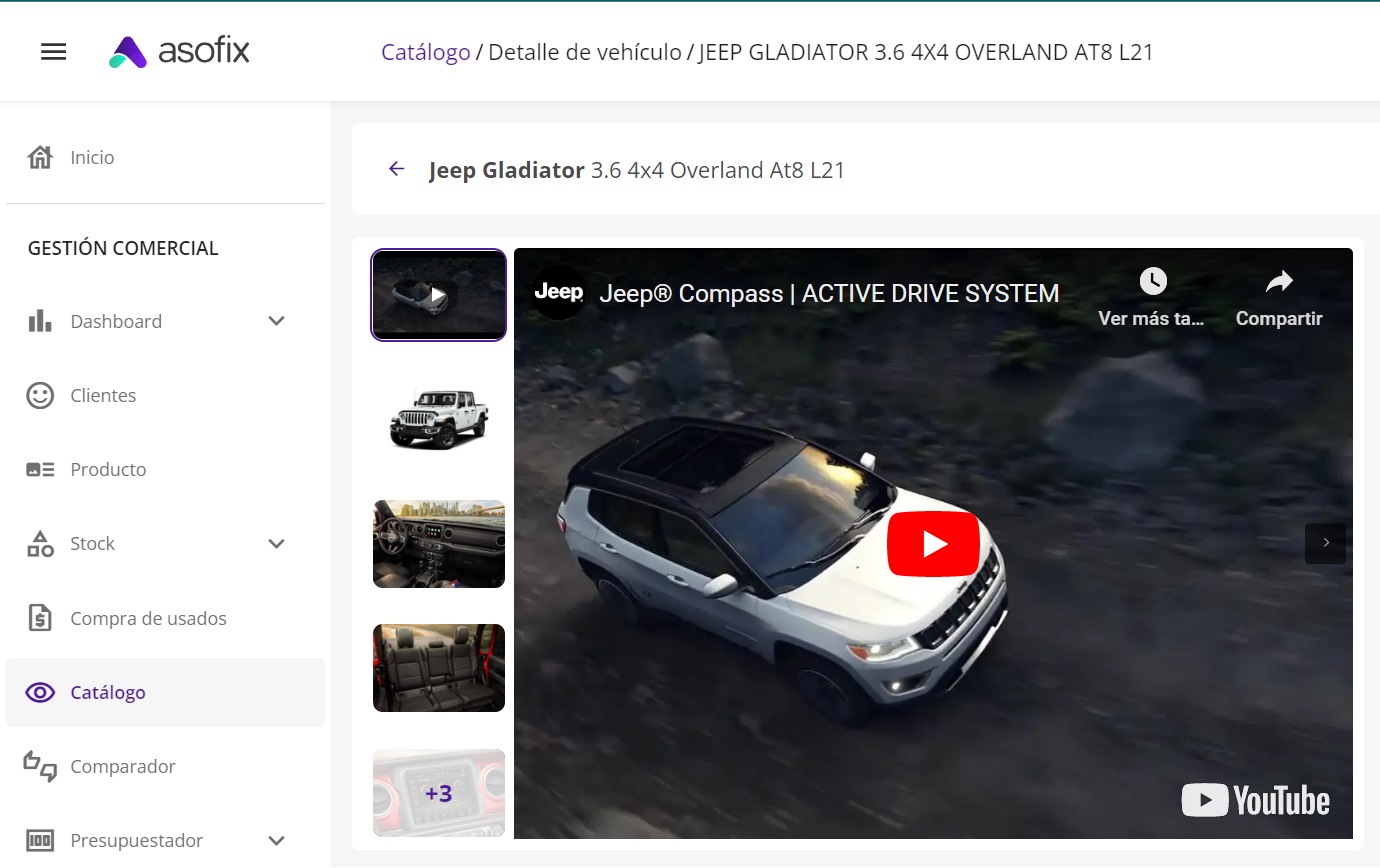Click the Compra de usados dollar icon

40,618
